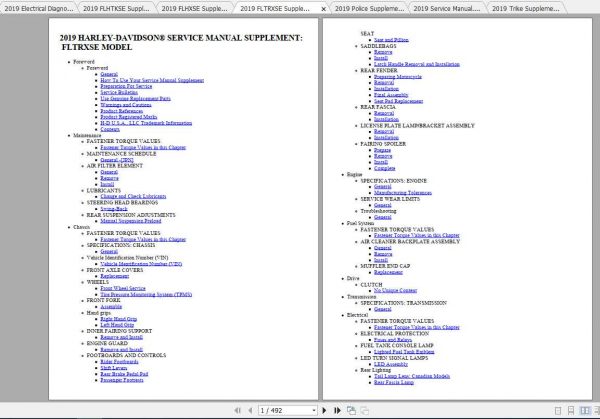Open Latch Handle Removal and Installation link

pyautogui.click(x=417, y=64)
